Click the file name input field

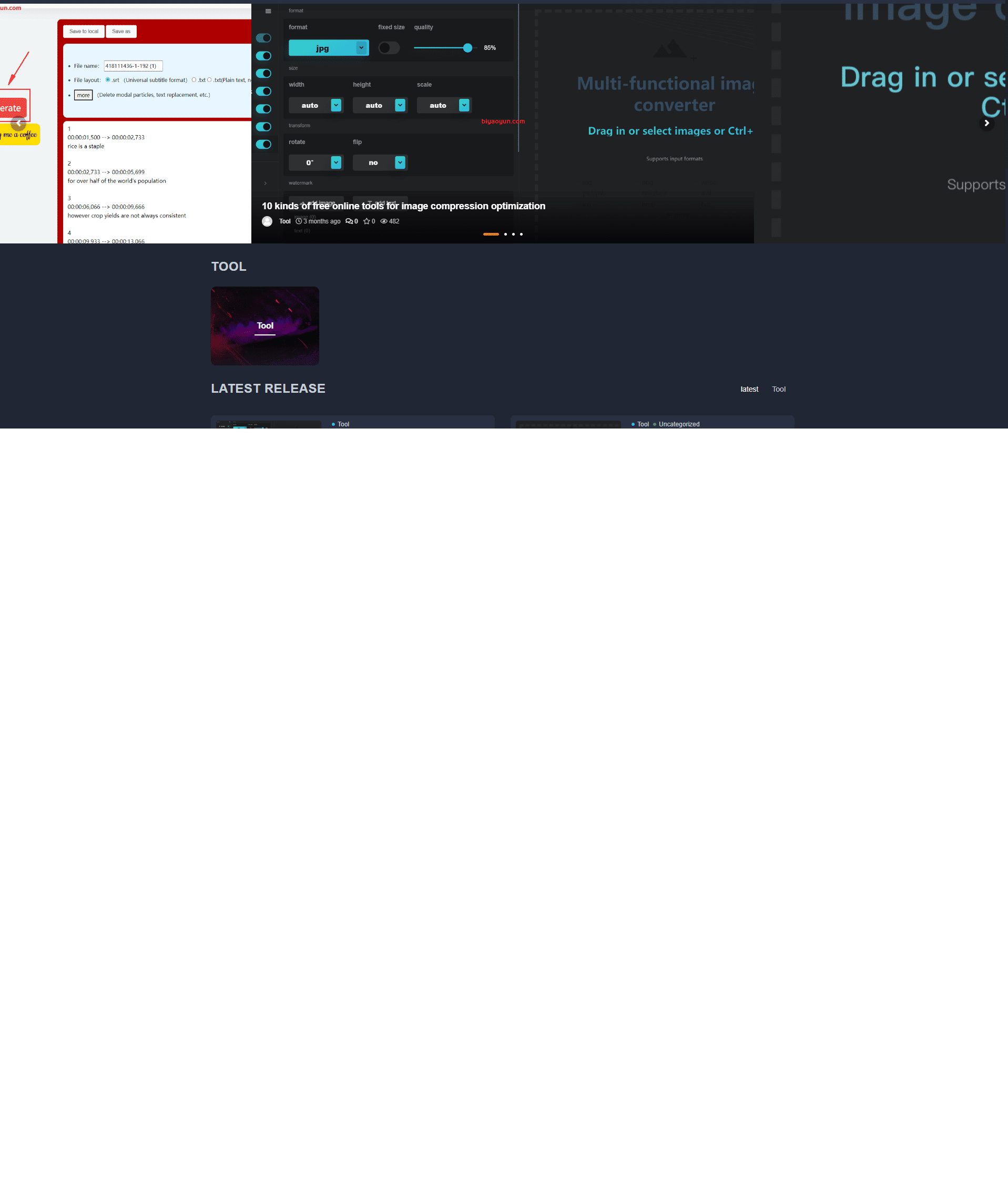point(133,66)
